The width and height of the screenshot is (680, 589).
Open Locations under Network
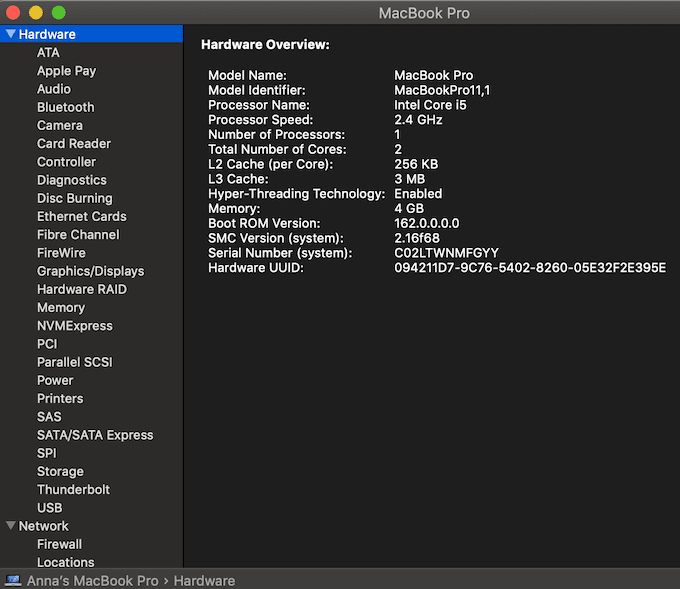[65, 562]
